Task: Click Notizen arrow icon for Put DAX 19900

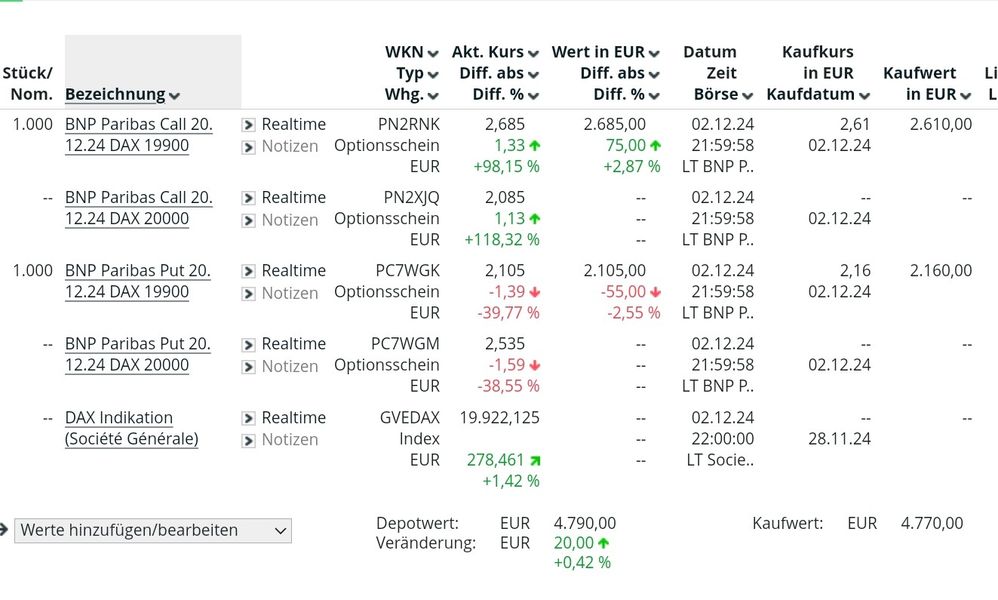Action: coord(249,293)
